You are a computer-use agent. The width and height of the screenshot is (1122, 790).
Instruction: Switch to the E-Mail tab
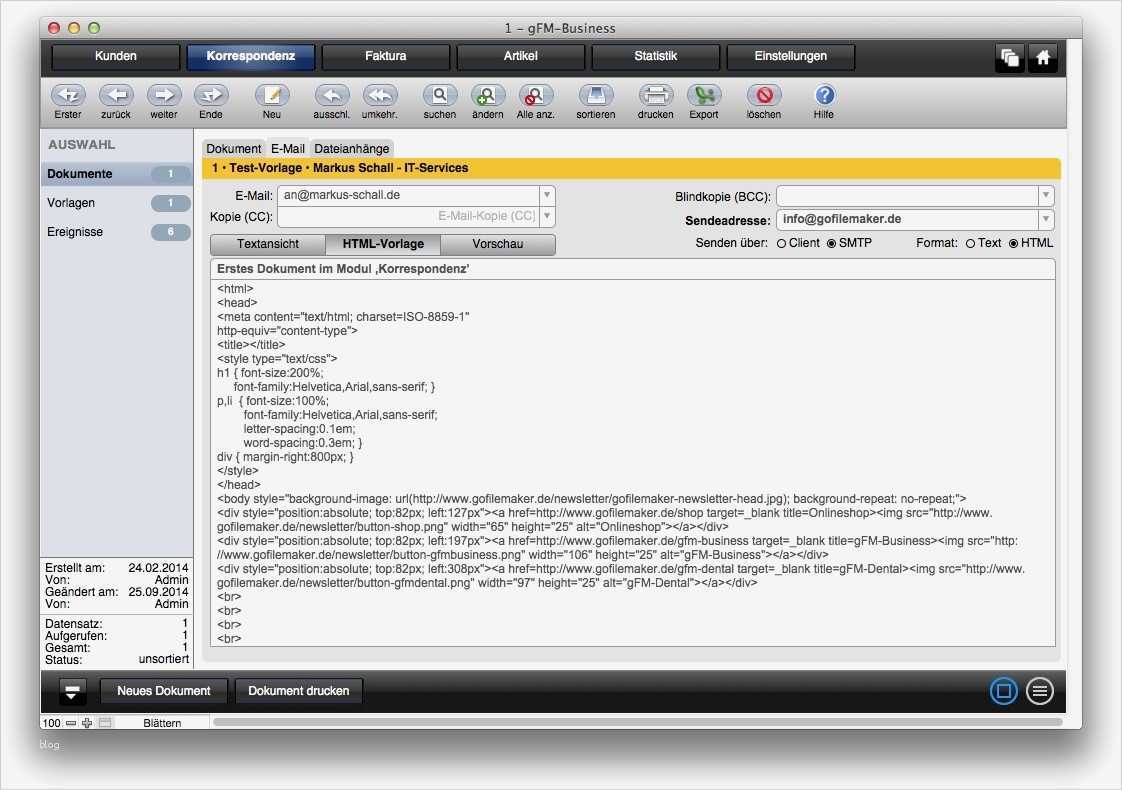[x=288, y=148]
